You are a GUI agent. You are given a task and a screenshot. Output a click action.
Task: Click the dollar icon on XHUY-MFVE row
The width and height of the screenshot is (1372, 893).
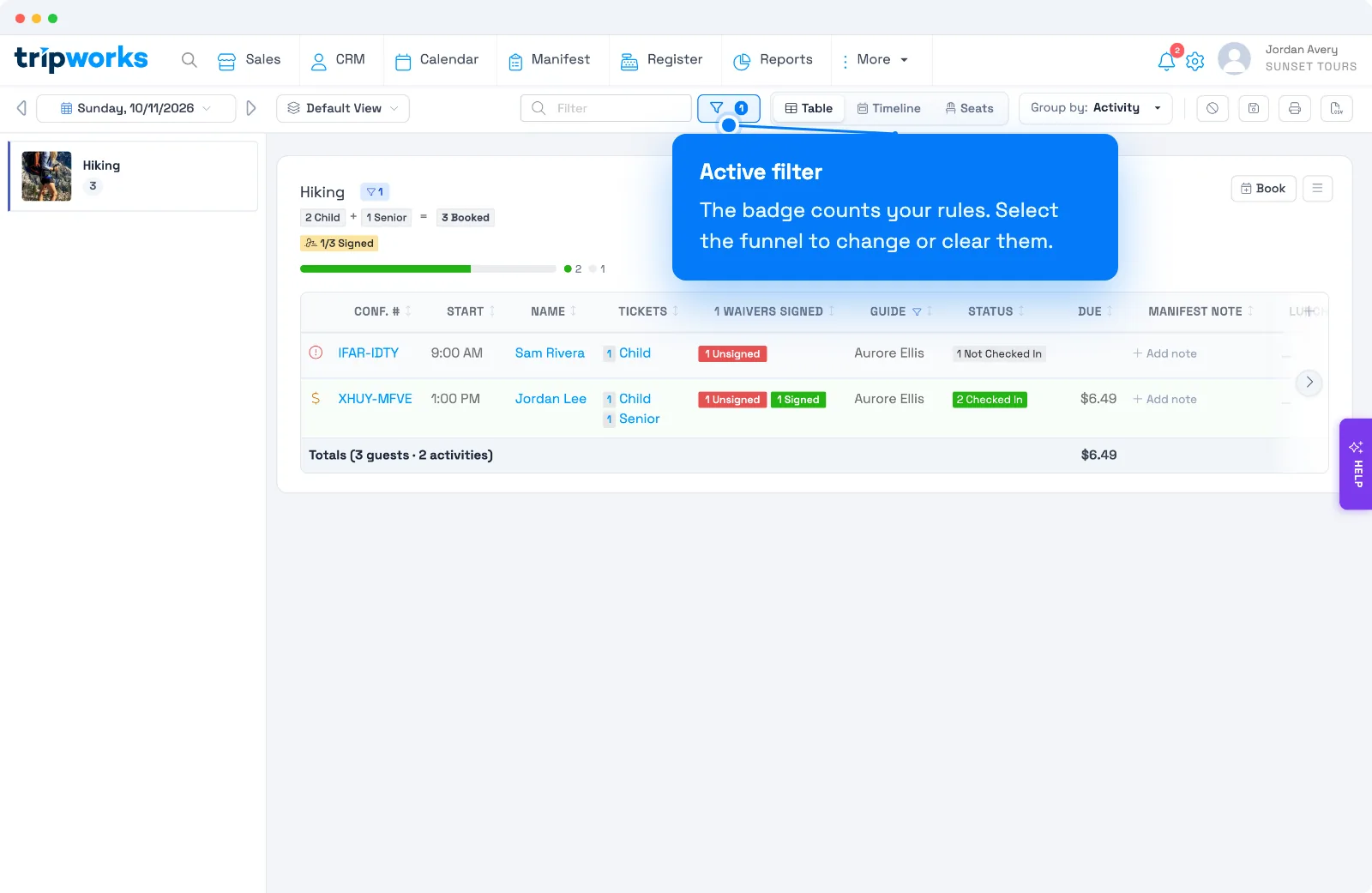[316, 399]
